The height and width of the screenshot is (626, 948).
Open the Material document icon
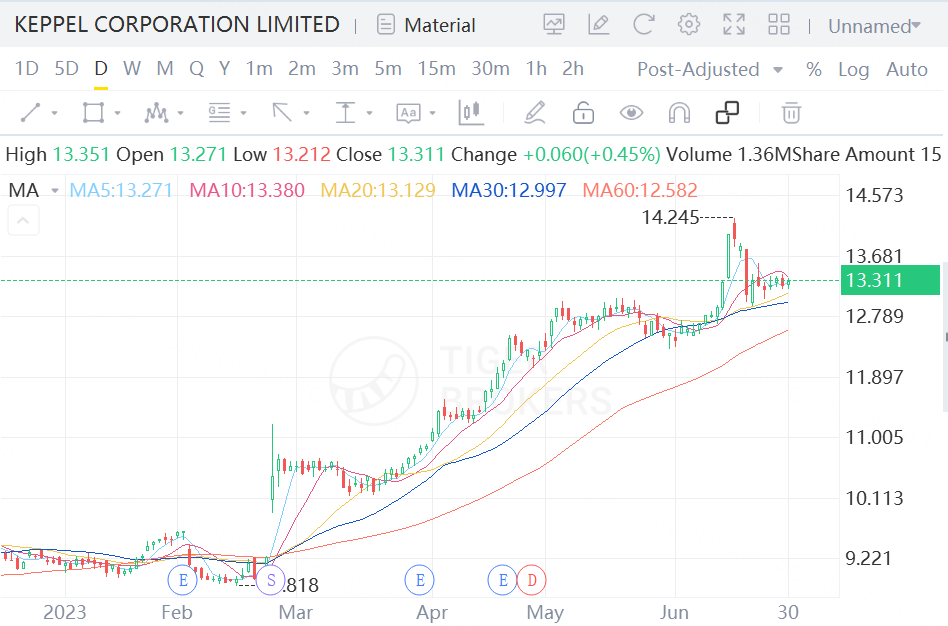coord(386,25)
